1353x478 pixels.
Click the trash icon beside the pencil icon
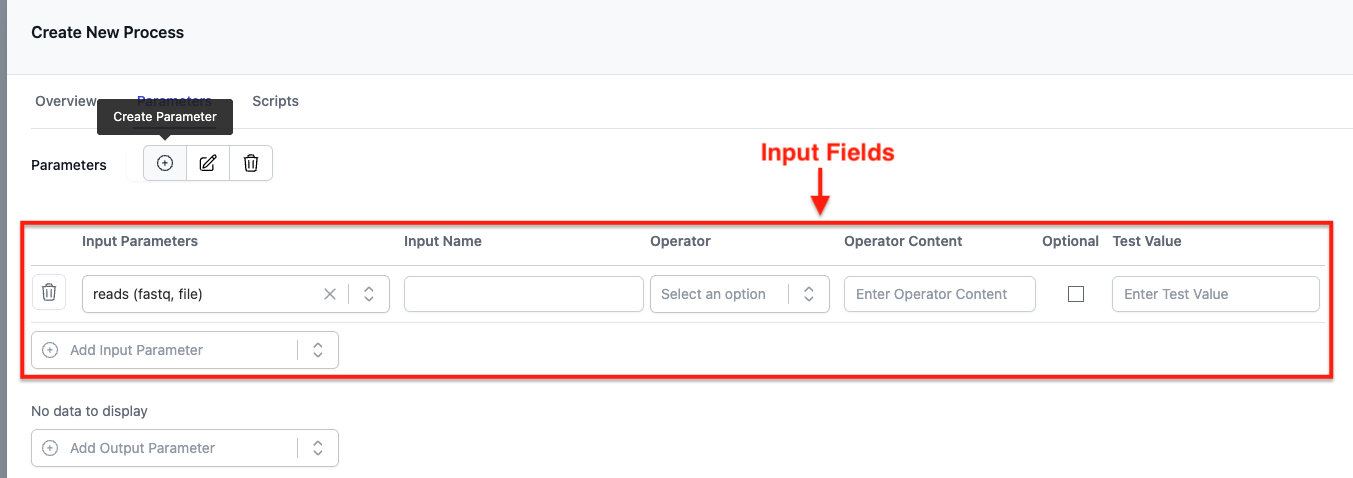pyautogui.click(x=251, y=164)
